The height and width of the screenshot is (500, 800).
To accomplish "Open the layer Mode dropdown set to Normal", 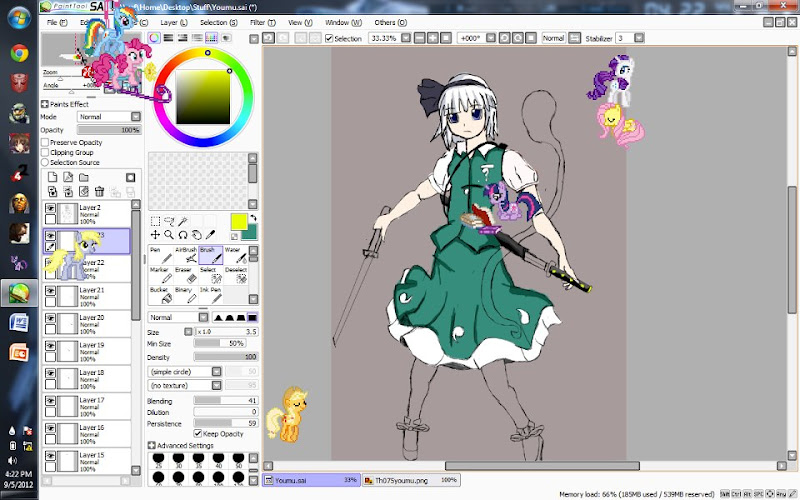I will click(x=109, y=117).
